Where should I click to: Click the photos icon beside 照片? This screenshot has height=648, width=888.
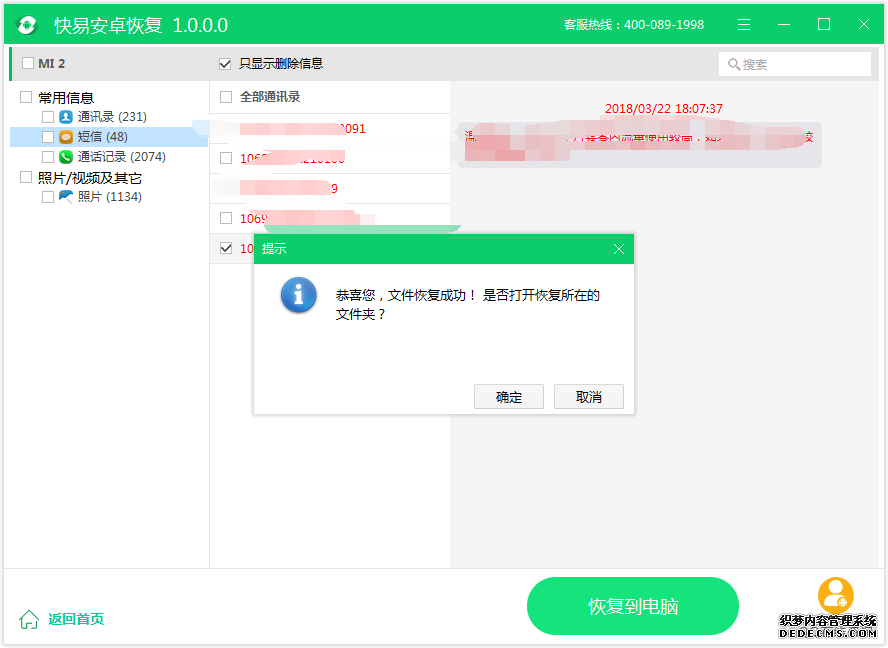[x=66, y=197]
